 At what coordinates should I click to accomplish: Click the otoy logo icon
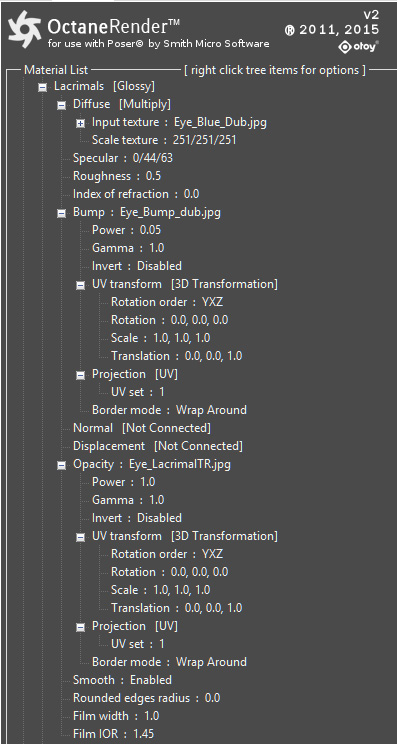[x=359, y=46]
